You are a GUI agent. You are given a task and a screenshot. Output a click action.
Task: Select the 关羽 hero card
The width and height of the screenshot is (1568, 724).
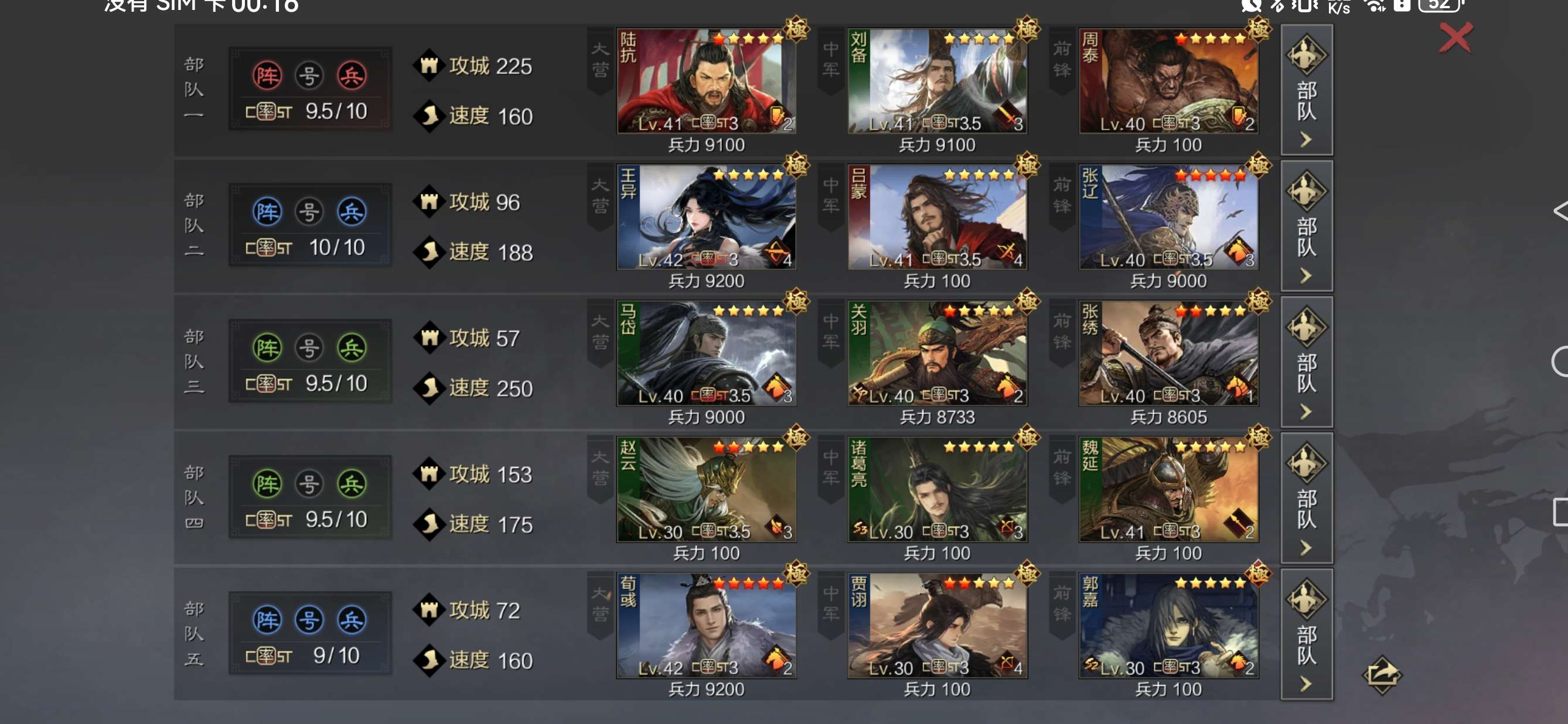pos(938,353)
